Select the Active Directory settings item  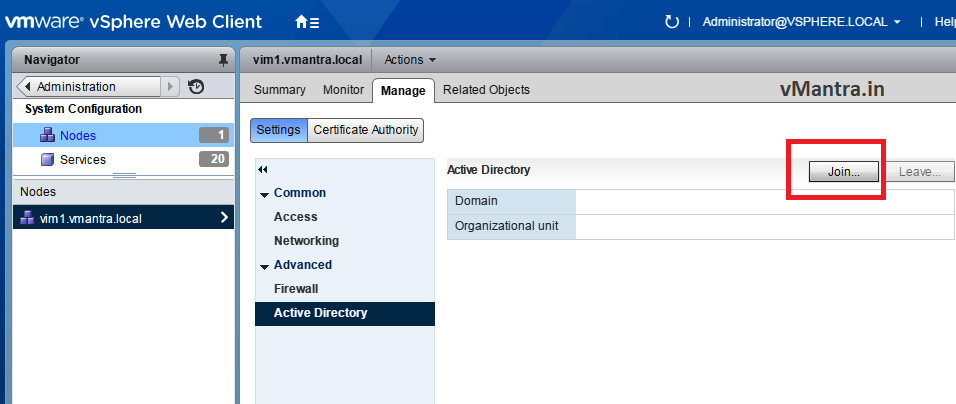344,313
